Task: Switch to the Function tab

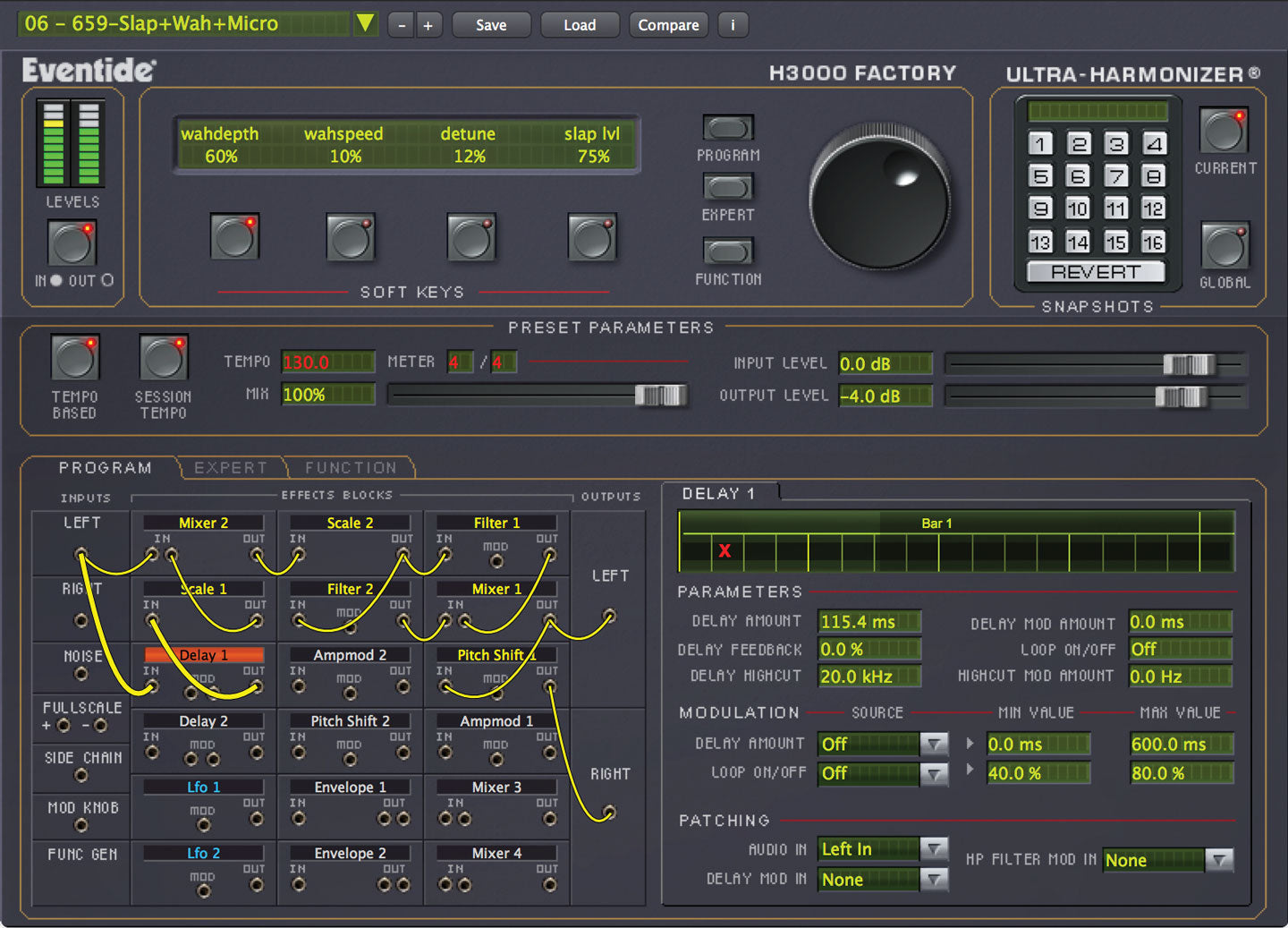Action: click(x=351, y=467)
